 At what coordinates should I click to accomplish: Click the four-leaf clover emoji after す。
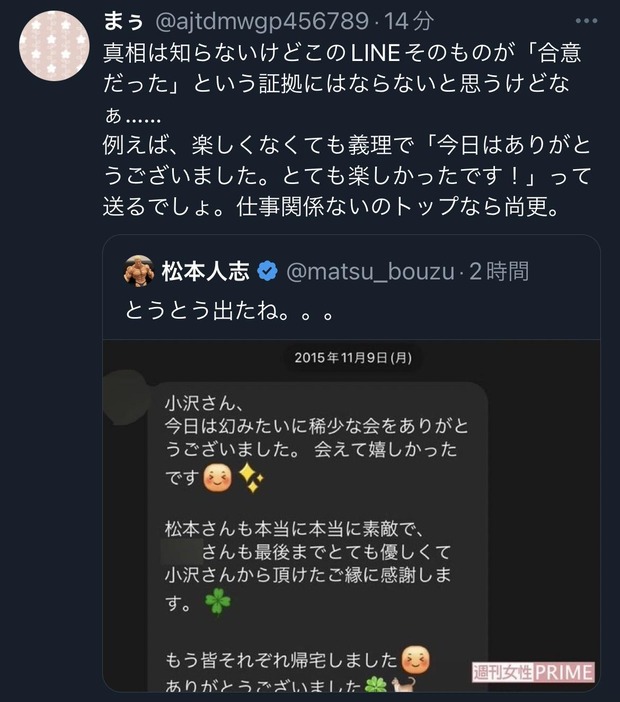pos(216,603)
